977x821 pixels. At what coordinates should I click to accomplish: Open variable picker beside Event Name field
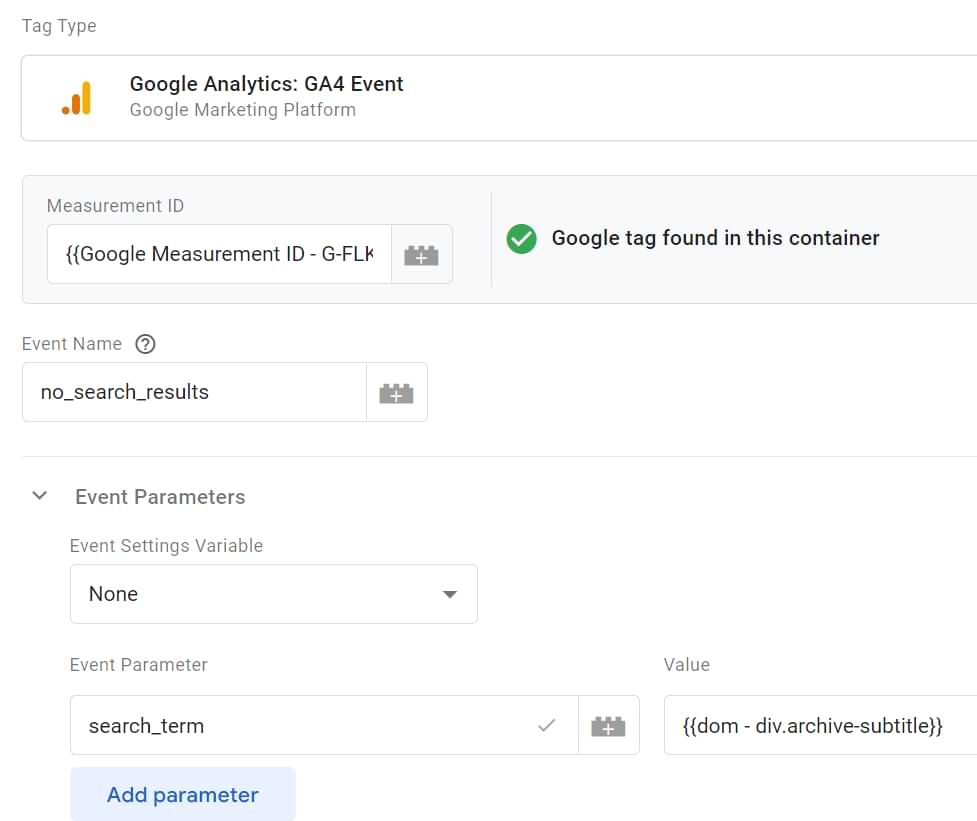[x=396, y=392]
